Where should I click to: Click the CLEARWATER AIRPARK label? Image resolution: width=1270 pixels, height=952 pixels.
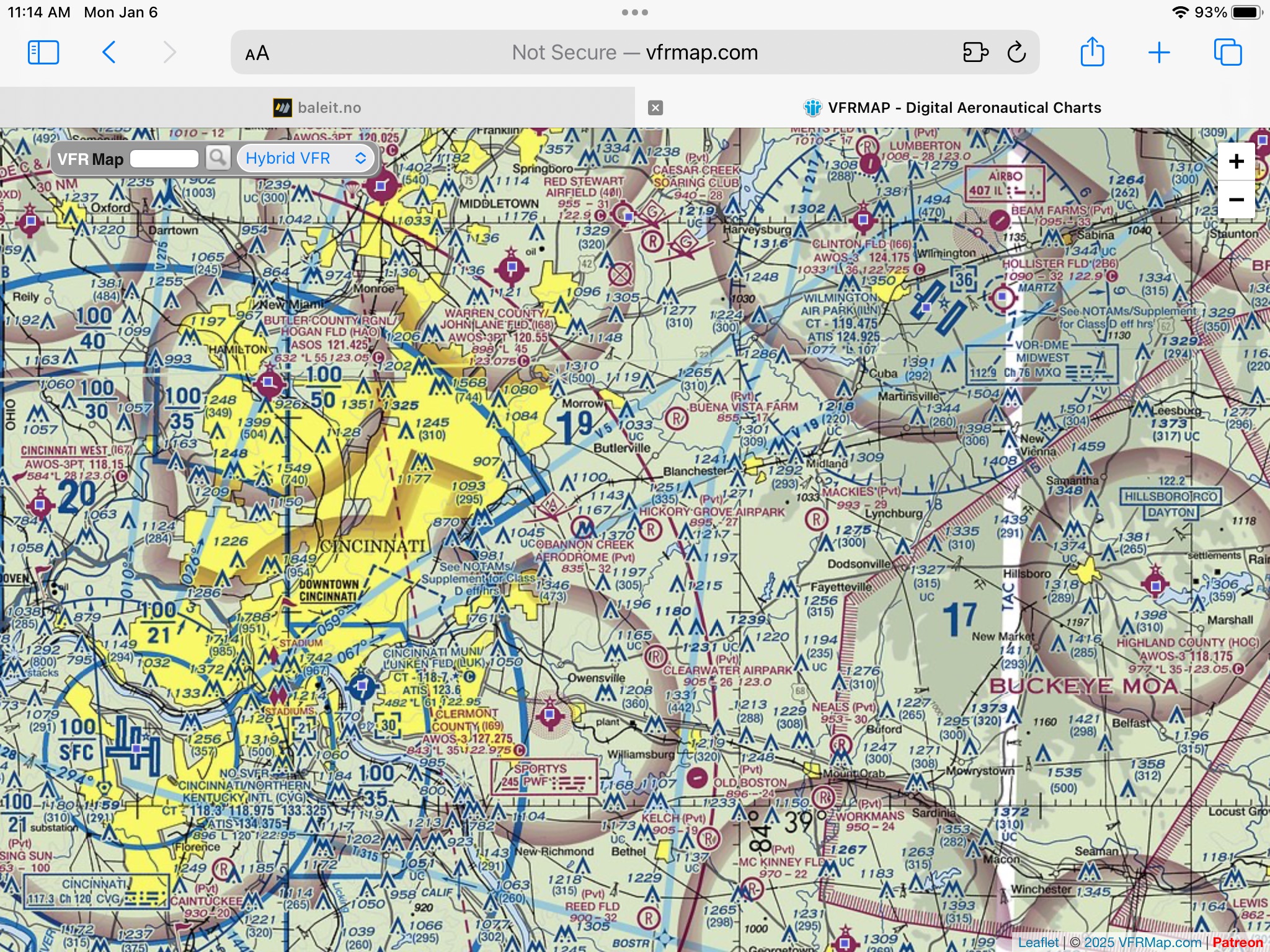[x=727, y=670]
